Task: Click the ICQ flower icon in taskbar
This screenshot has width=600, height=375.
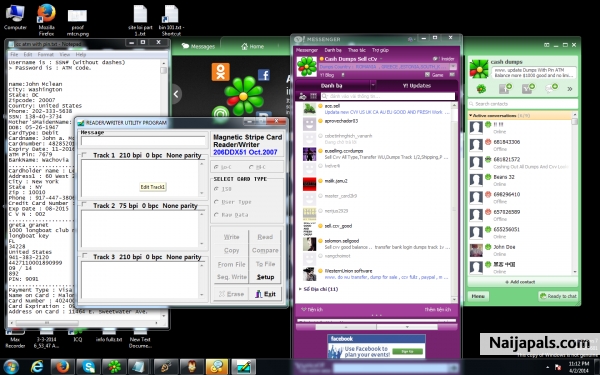Action: coord(114,367)
